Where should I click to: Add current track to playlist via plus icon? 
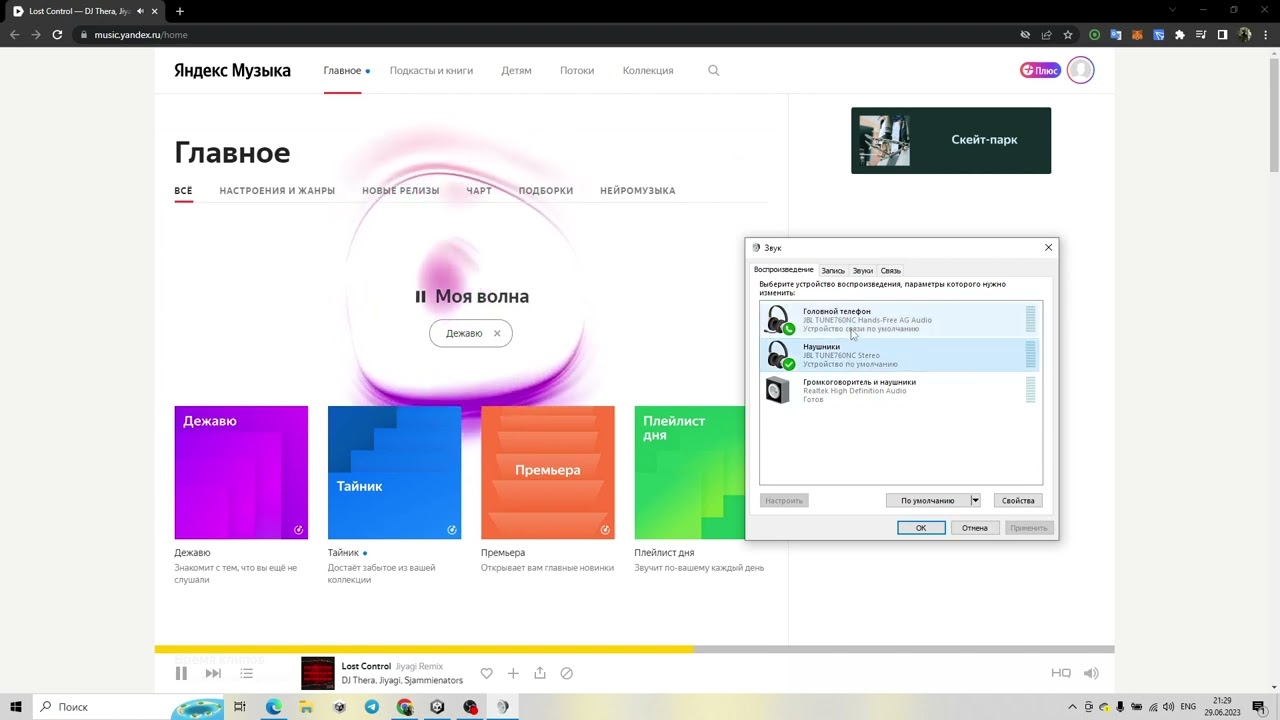[513, 674]
